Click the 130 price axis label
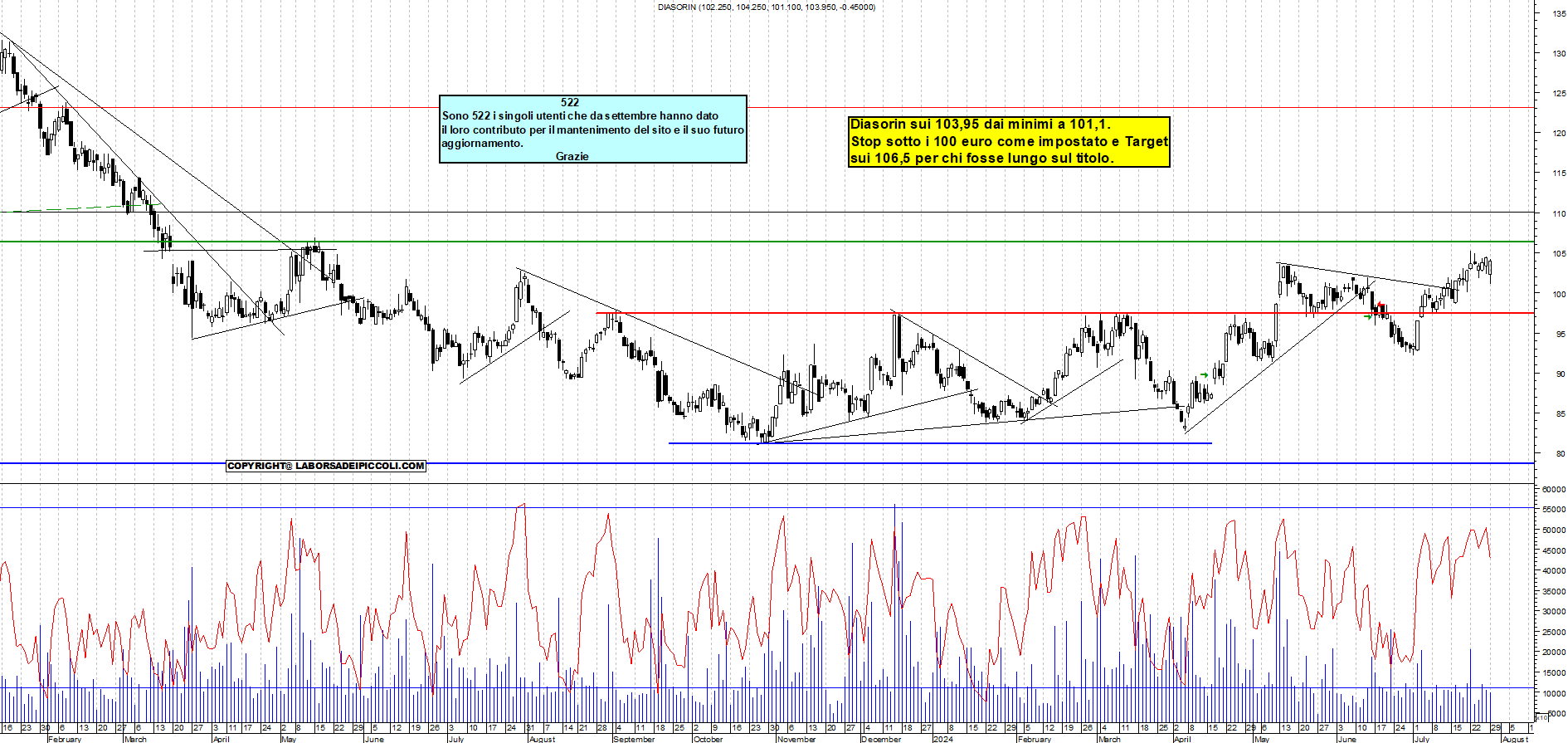 click(x=1560, y=53)
